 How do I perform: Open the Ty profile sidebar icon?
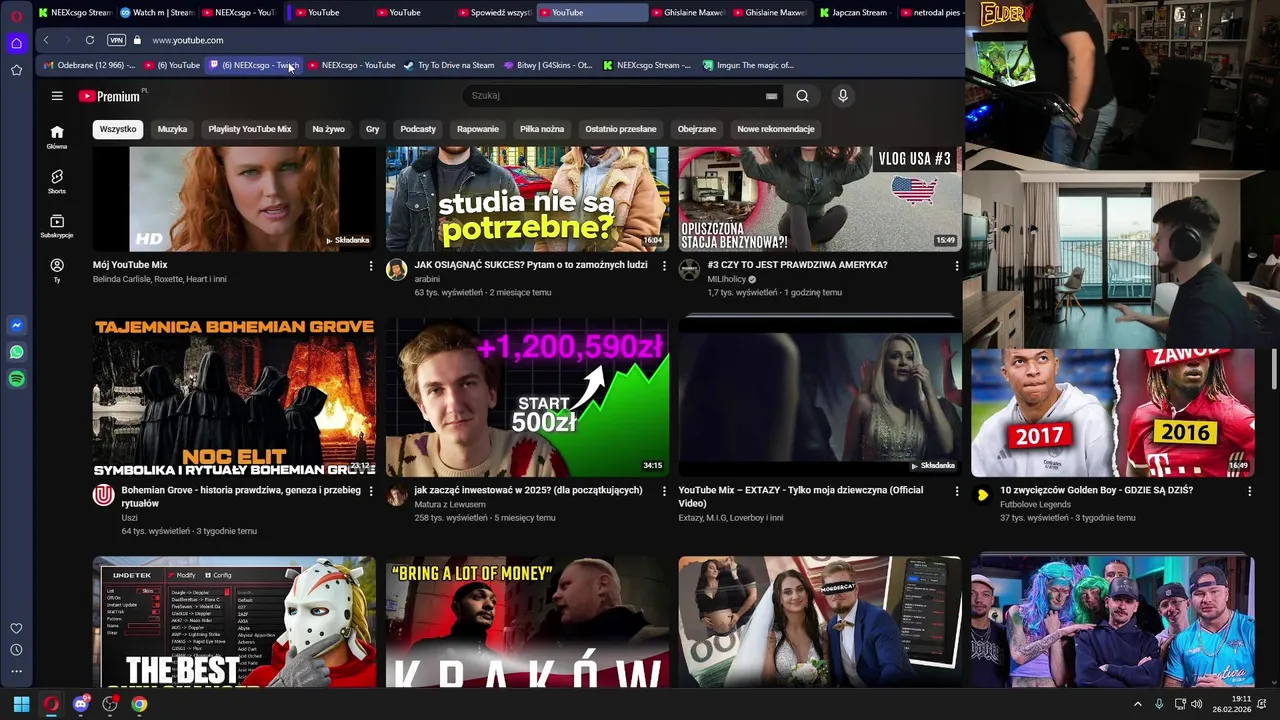click(57, 270)
